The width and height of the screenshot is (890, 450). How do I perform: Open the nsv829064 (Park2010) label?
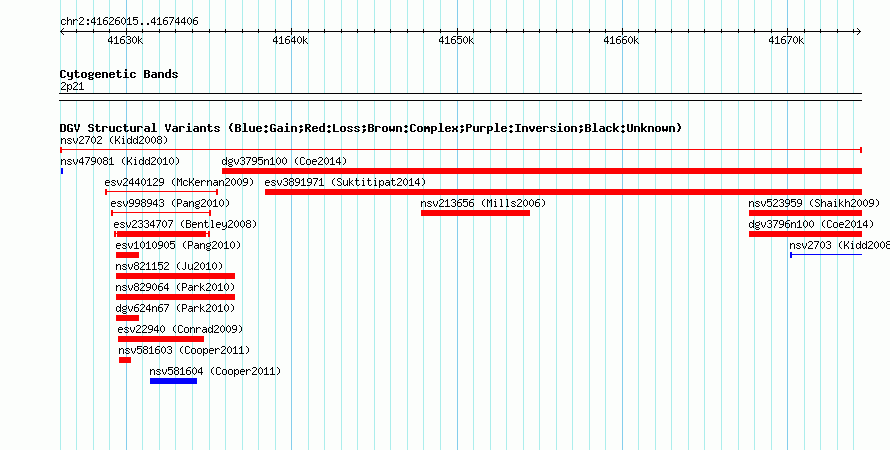(x=175, y=287)
